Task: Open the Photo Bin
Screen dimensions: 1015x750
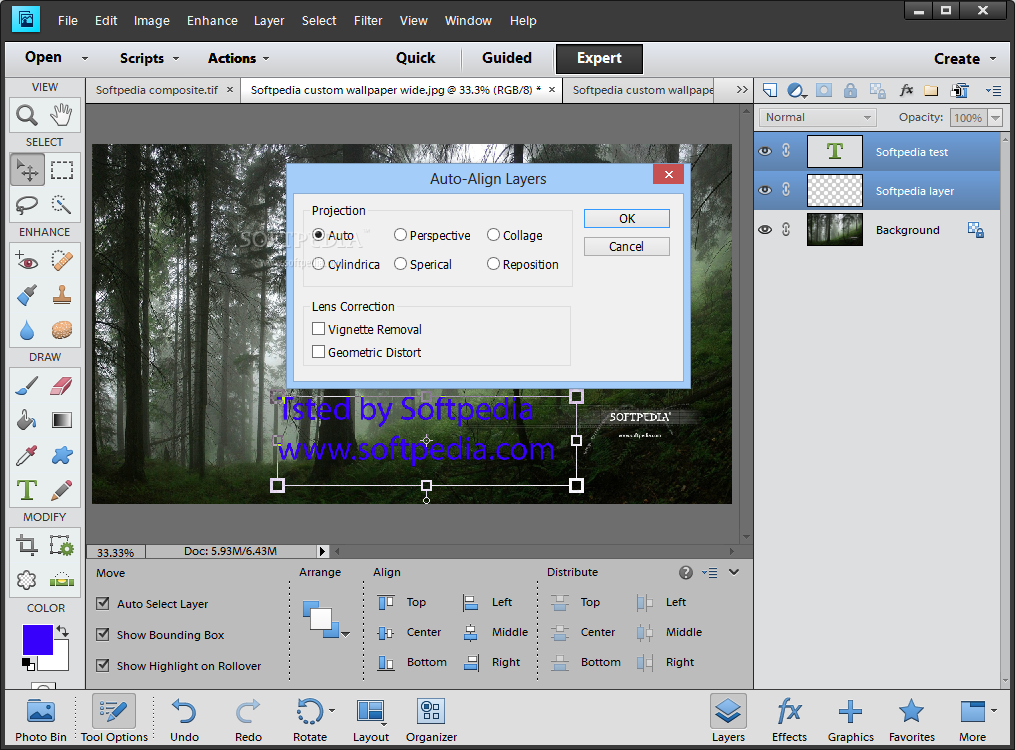Action: point(41,720)
